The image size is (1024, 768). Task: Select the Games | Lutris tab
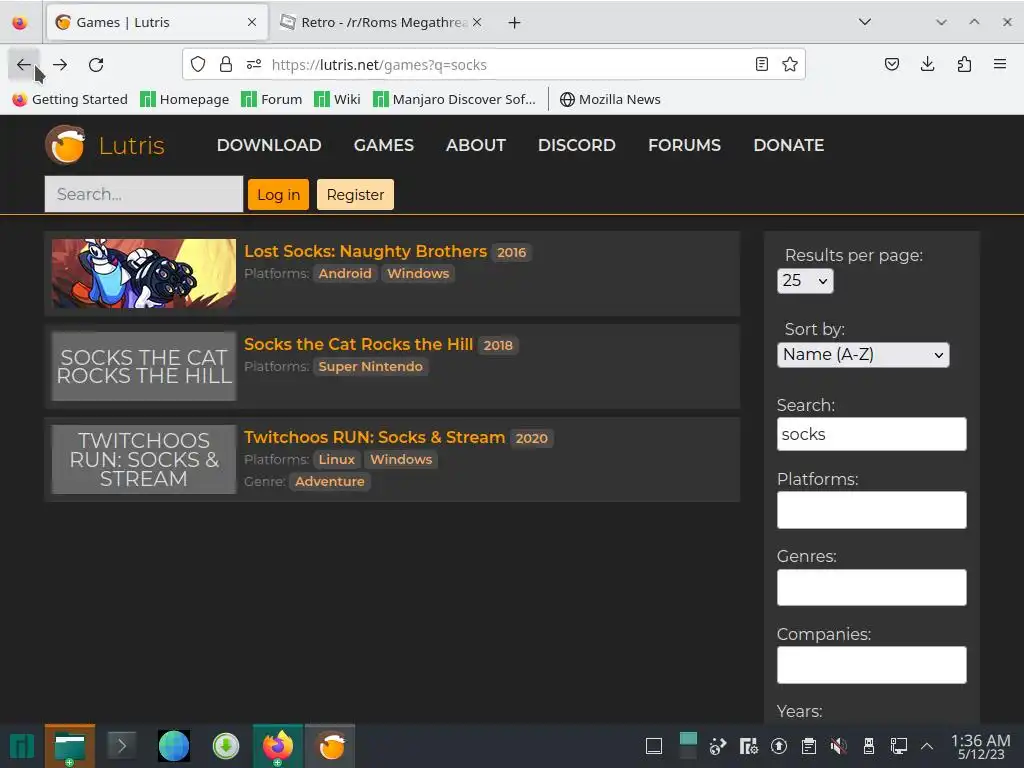pyautogui.click(x=157, y=22)
